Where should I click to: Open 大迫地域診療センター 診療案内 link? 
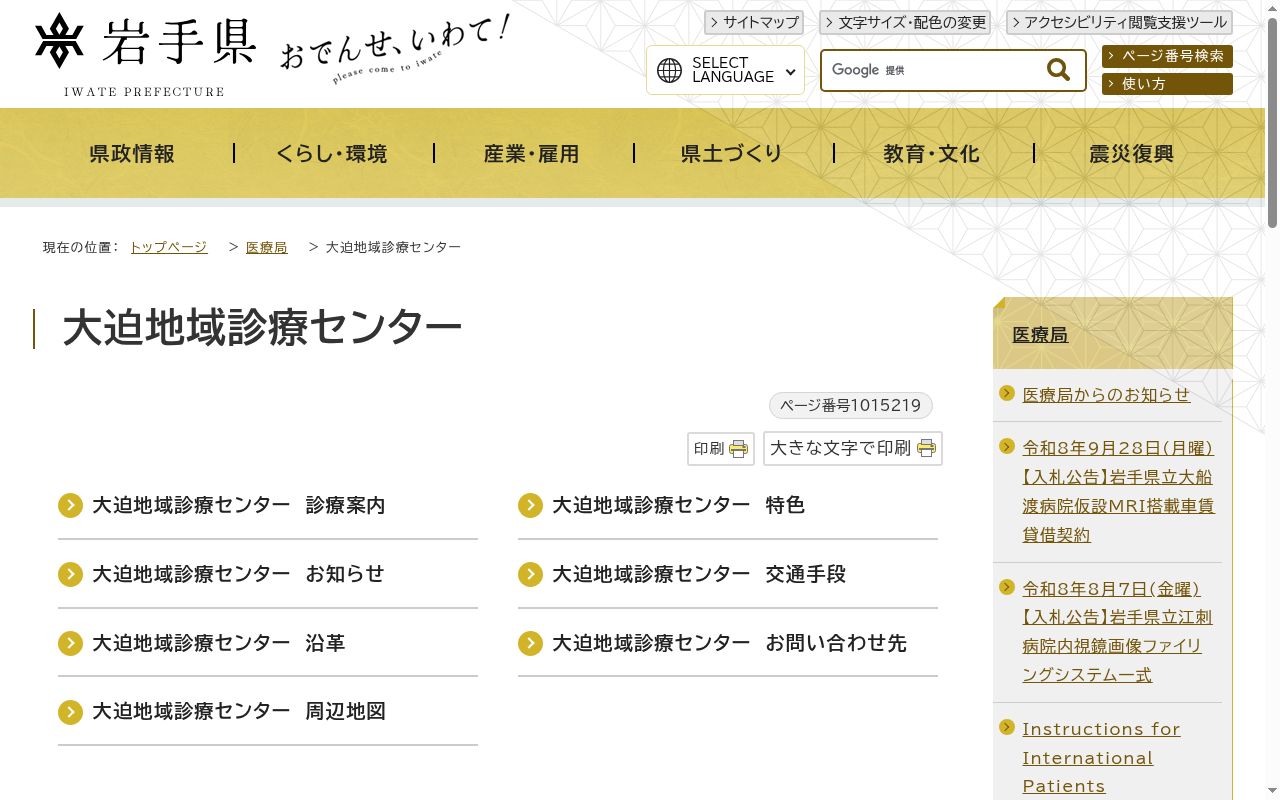pos(238,506)
